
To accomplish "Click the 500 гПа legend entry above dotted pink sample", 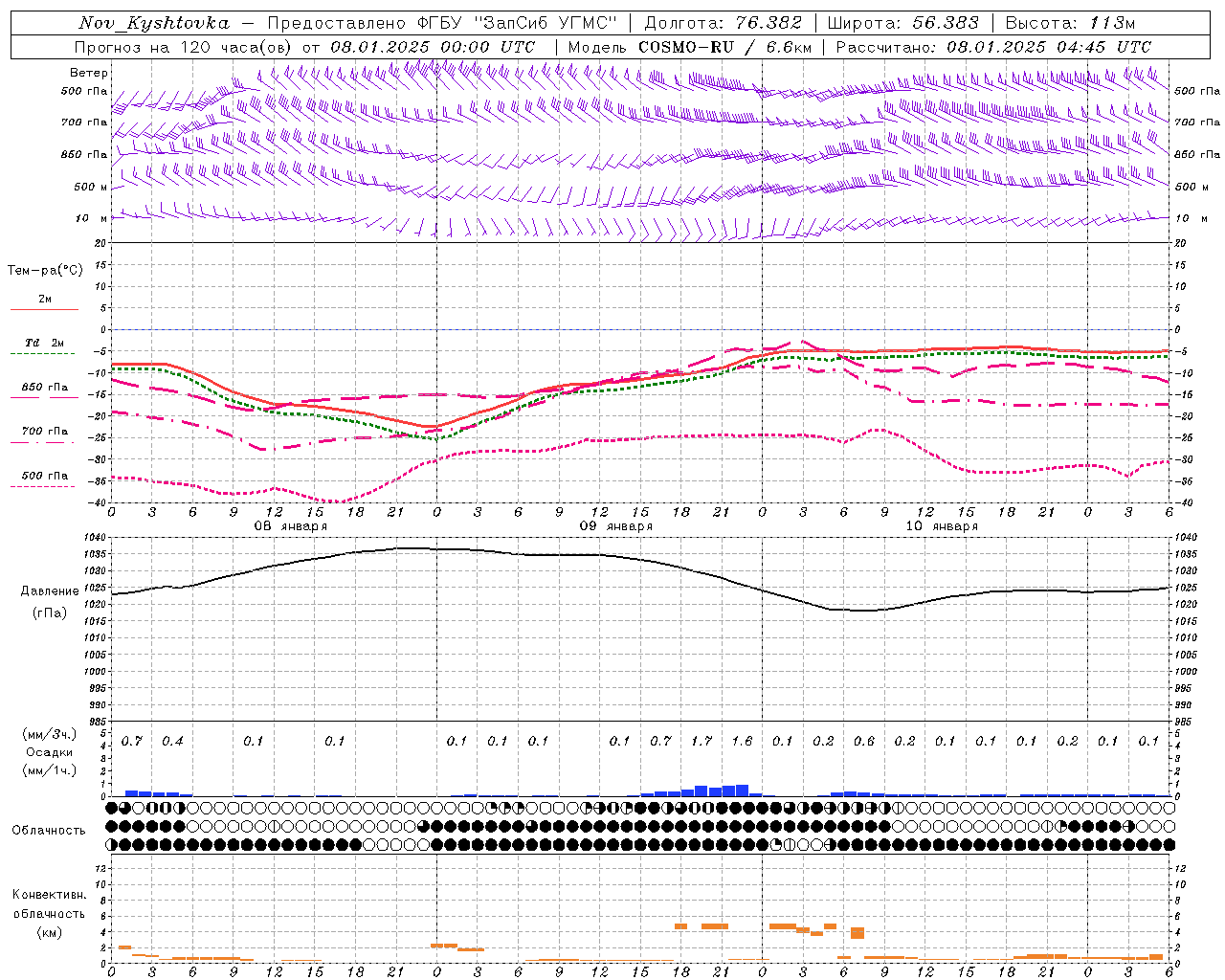I will [x=45, y=476].
